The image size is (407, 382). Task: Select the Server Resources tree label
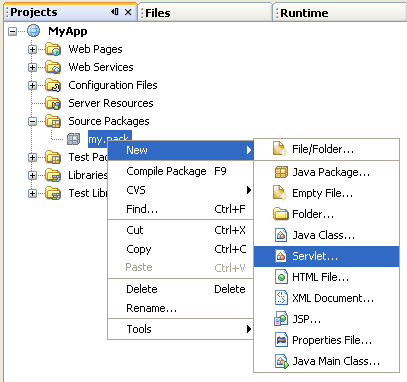[x=111, y=103]
